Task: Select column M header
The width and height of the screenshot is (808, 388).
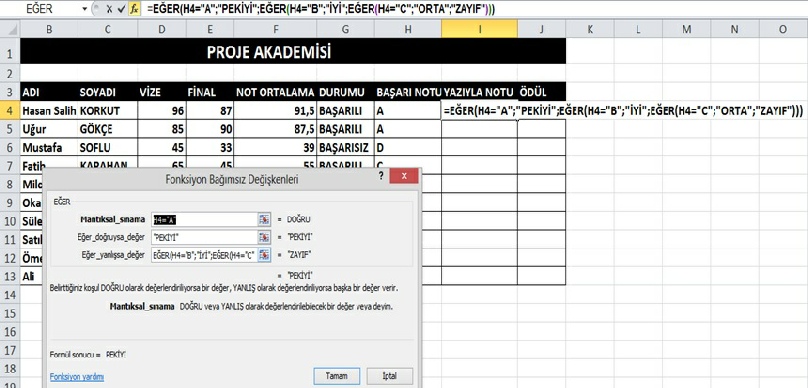Action: [687, 30]
